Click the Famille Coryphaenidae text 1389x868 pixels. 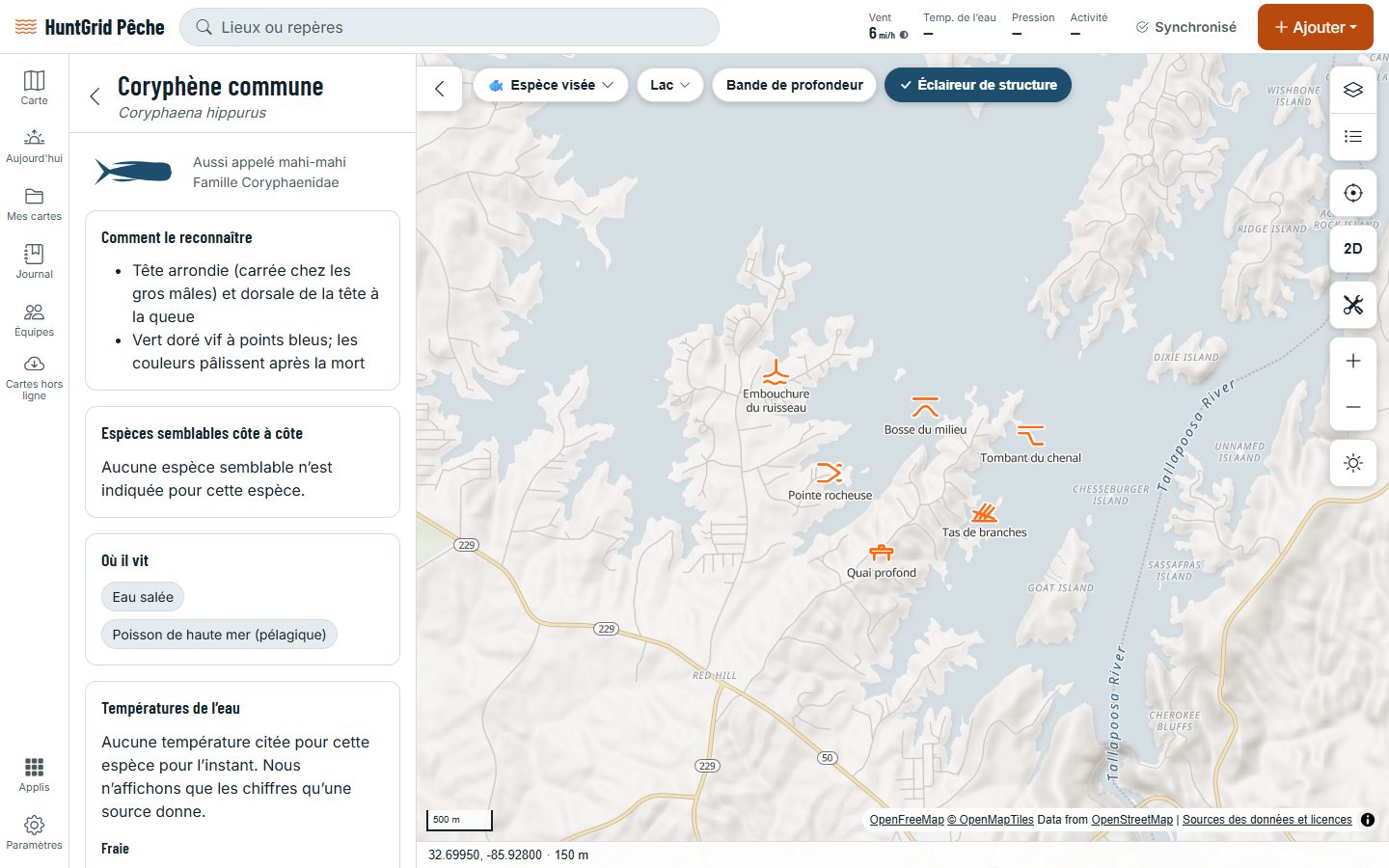pos(265,182)
